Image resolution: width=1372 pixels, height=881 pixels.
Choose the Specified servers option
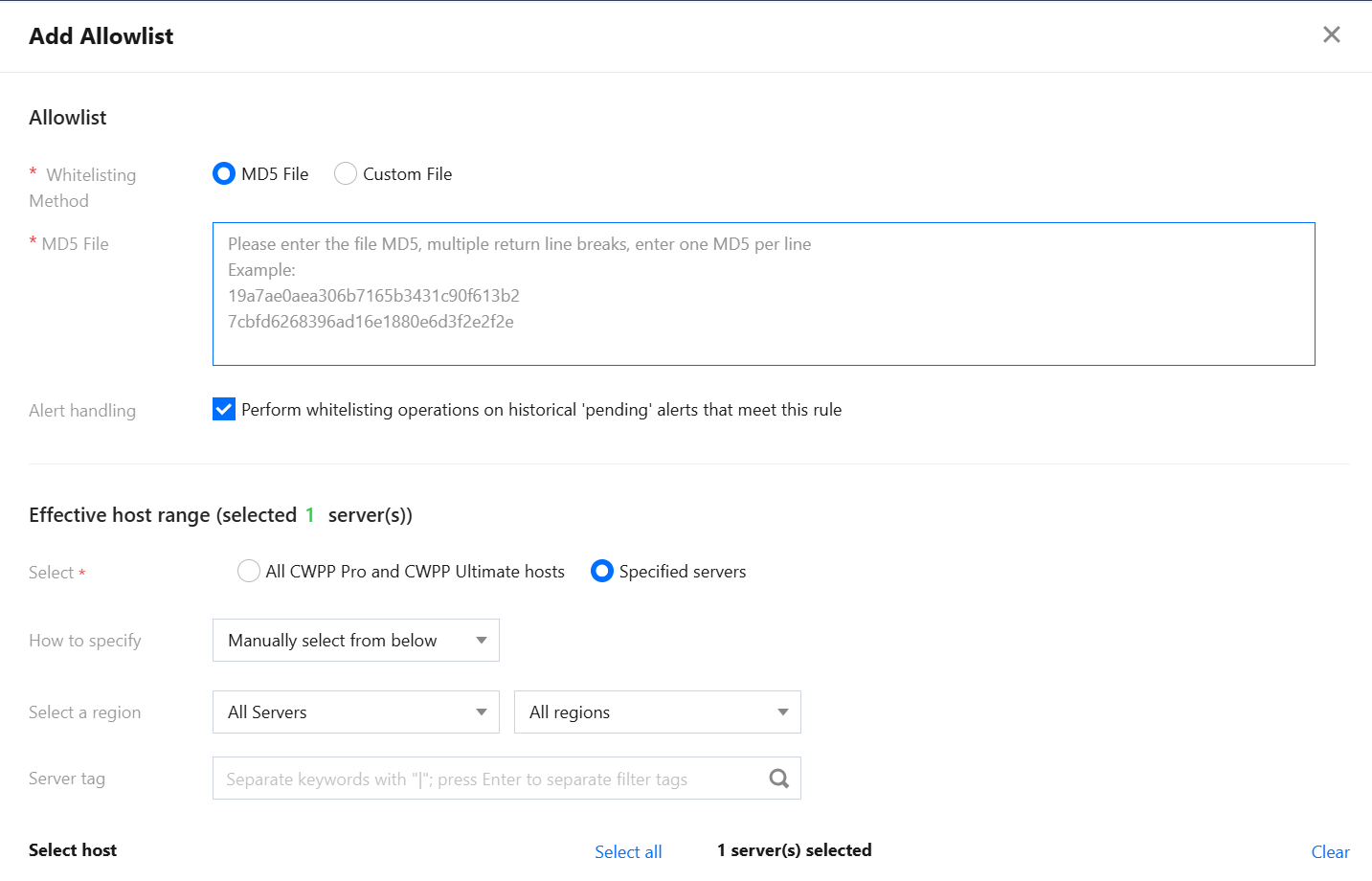[x=602, y=572]
